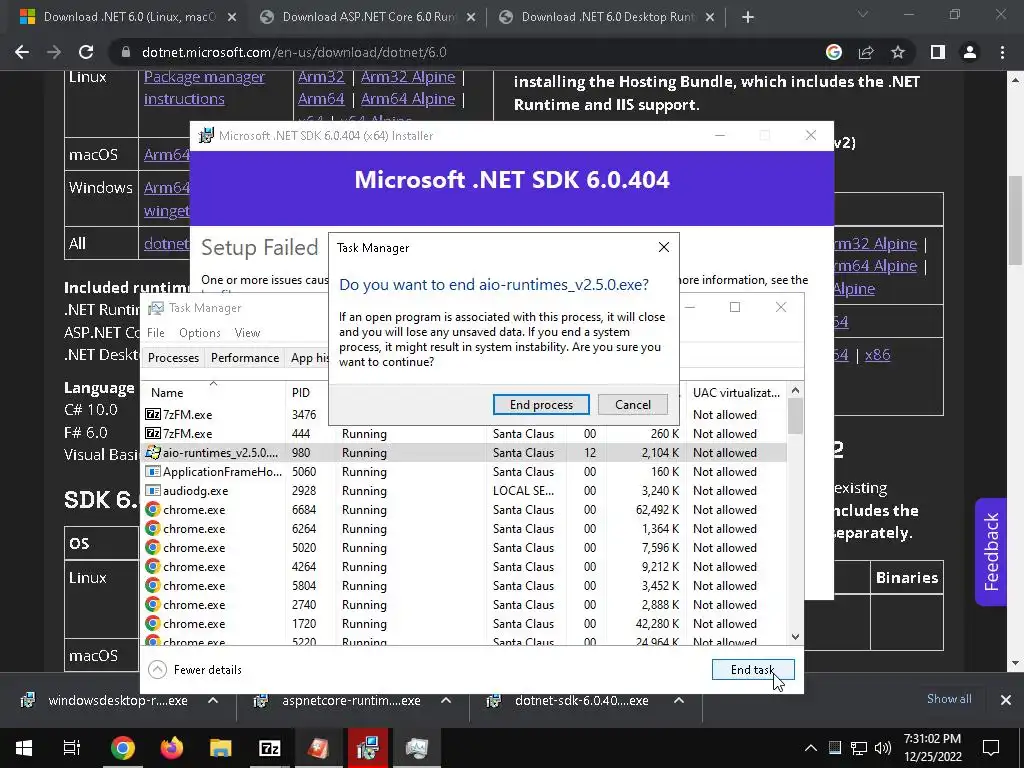Open Chrome three-dot menu

click(1002, 52)
